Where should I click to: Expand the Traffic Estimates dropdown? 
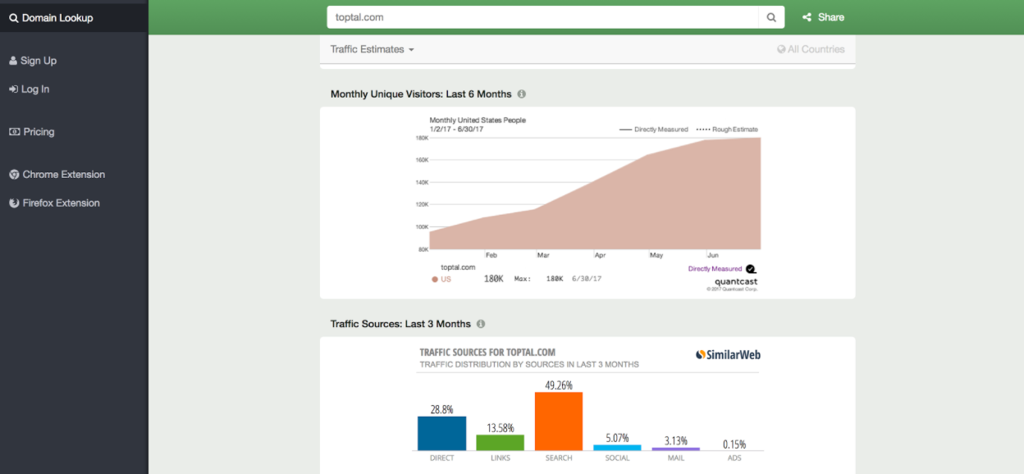click(x=372, y=49)
